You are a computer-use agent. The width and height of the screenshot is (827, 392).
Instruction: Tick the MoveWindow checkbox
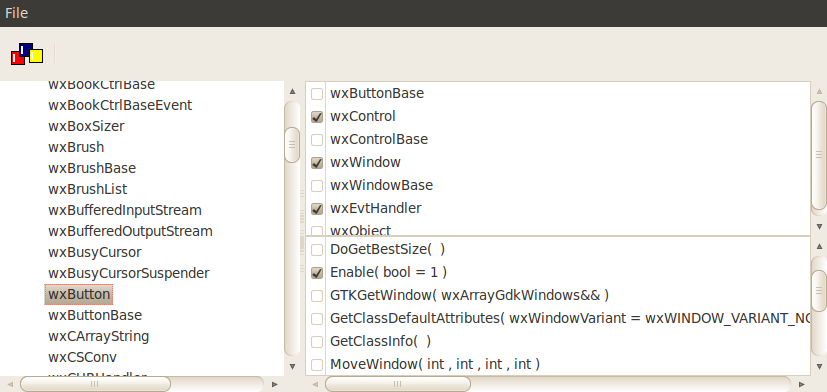pyautogui.click(x=317, y=365)
